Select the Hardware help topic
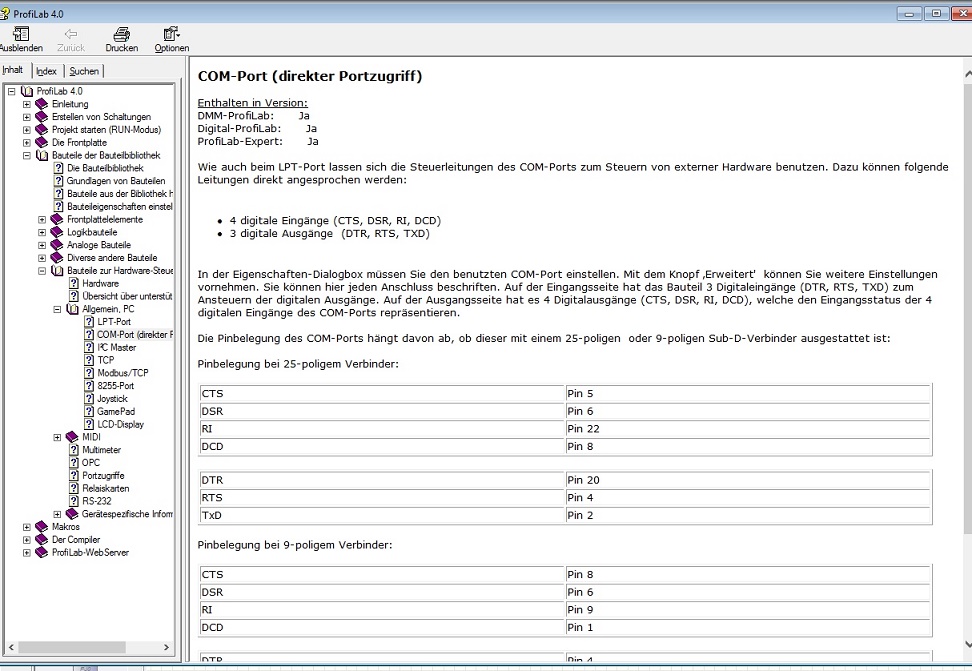The width and height of the screenshot is (972, 671). pos(100,283)
